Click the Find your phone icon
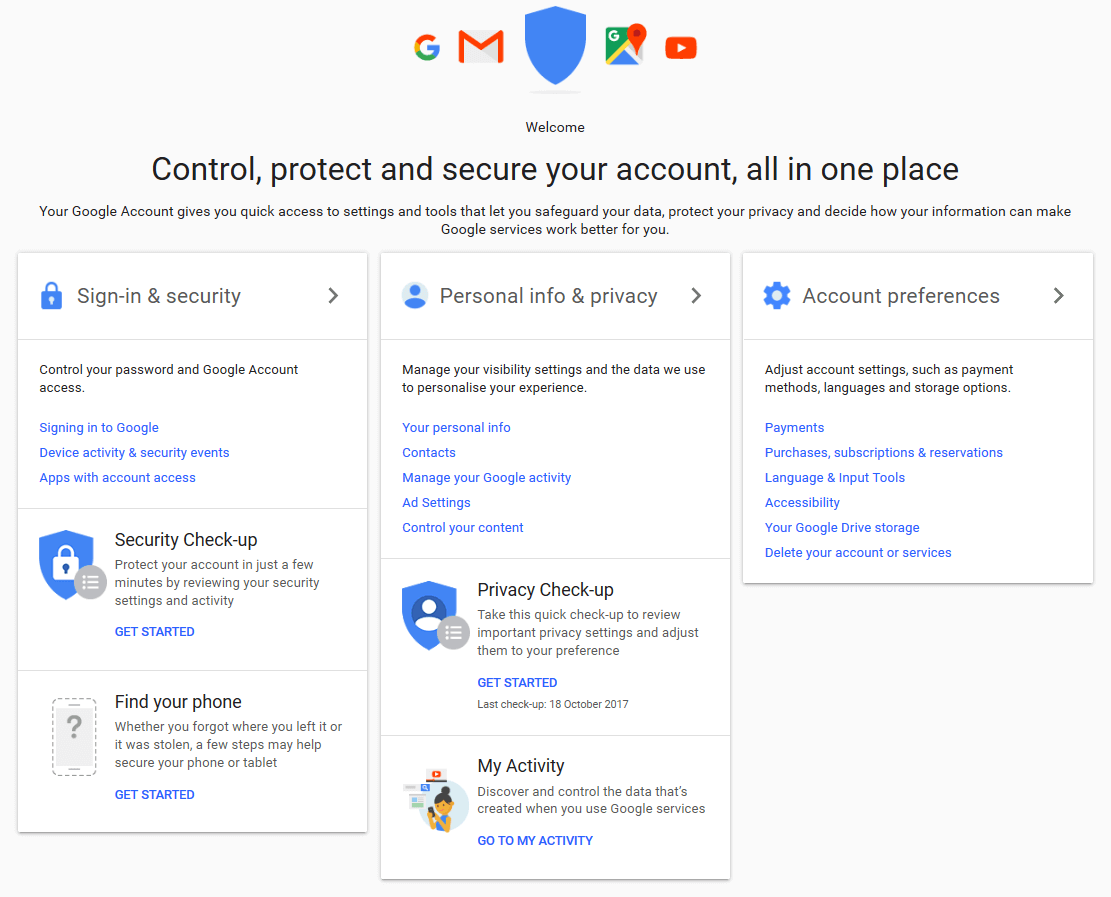 click(74, 737)
